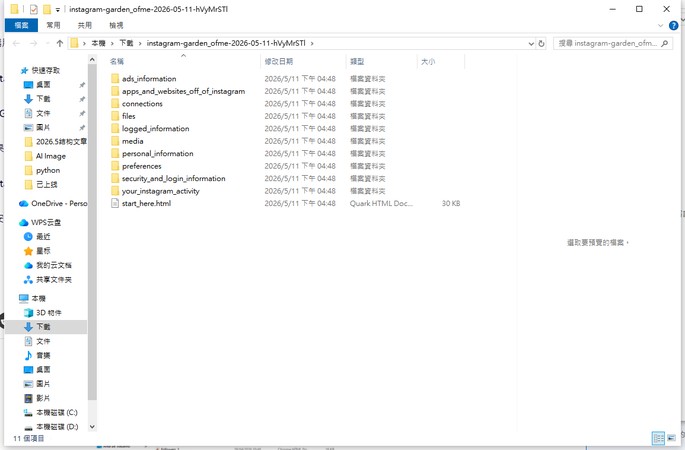Select the files folder icon
Image resolution: width=685 pixels, height=450 pixels.
coord(115,116)
